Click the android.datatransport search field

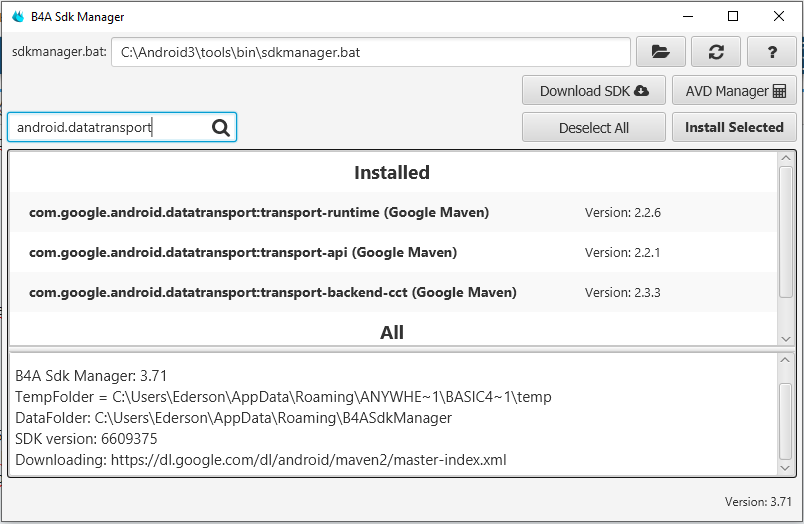[110, 128]
